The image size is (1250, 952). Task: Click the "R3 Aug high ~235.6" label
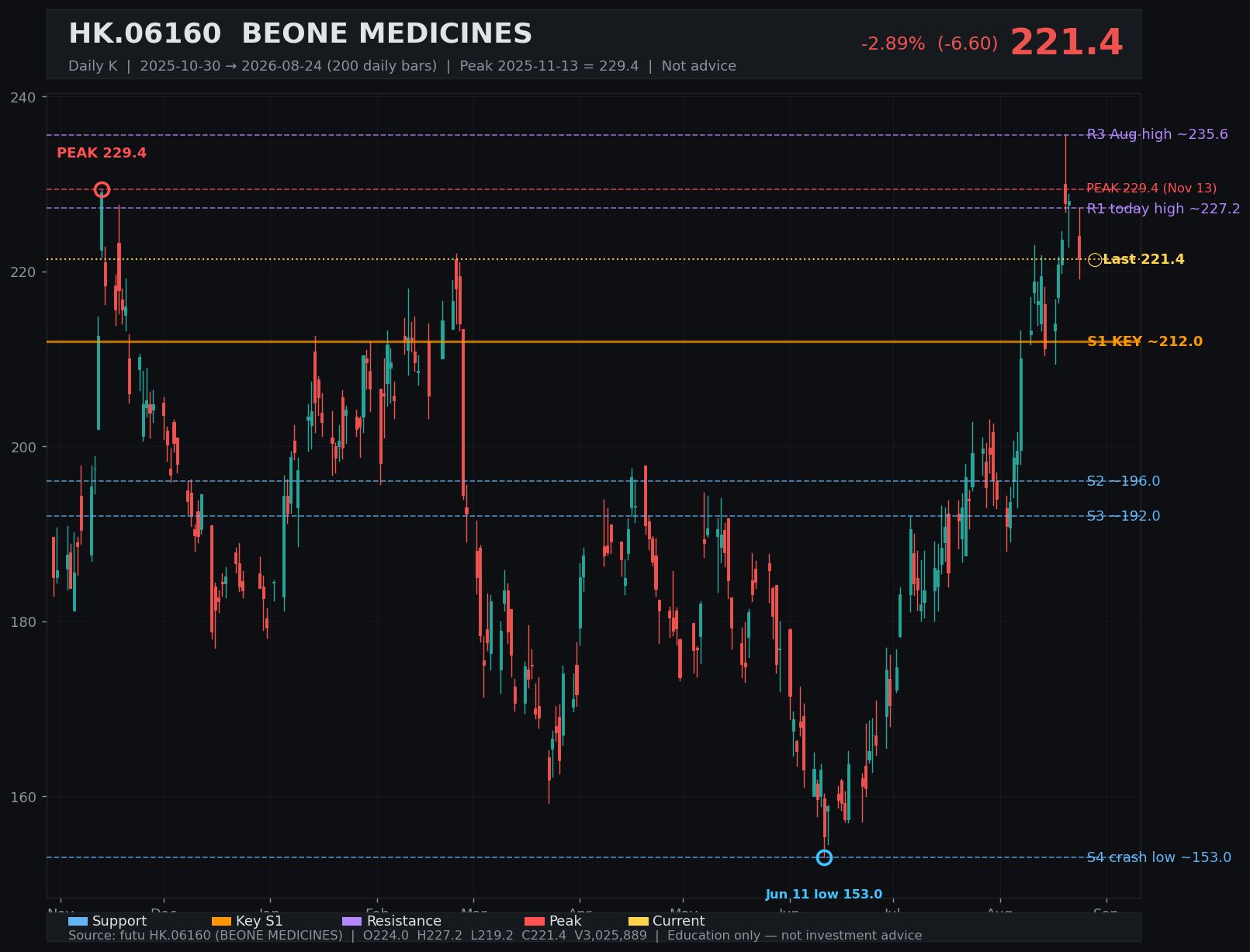[1157, 134]
